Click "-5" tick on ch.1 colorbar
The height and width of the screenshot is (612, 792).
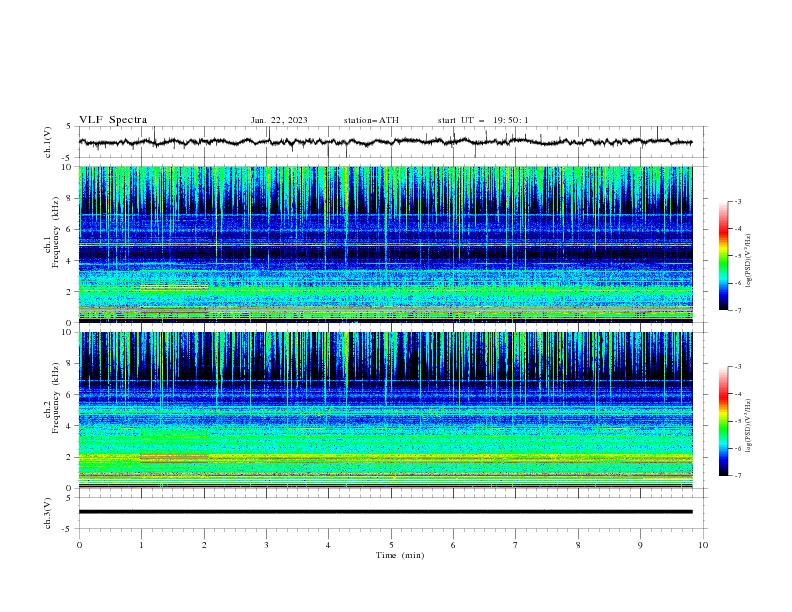[737, 256]
